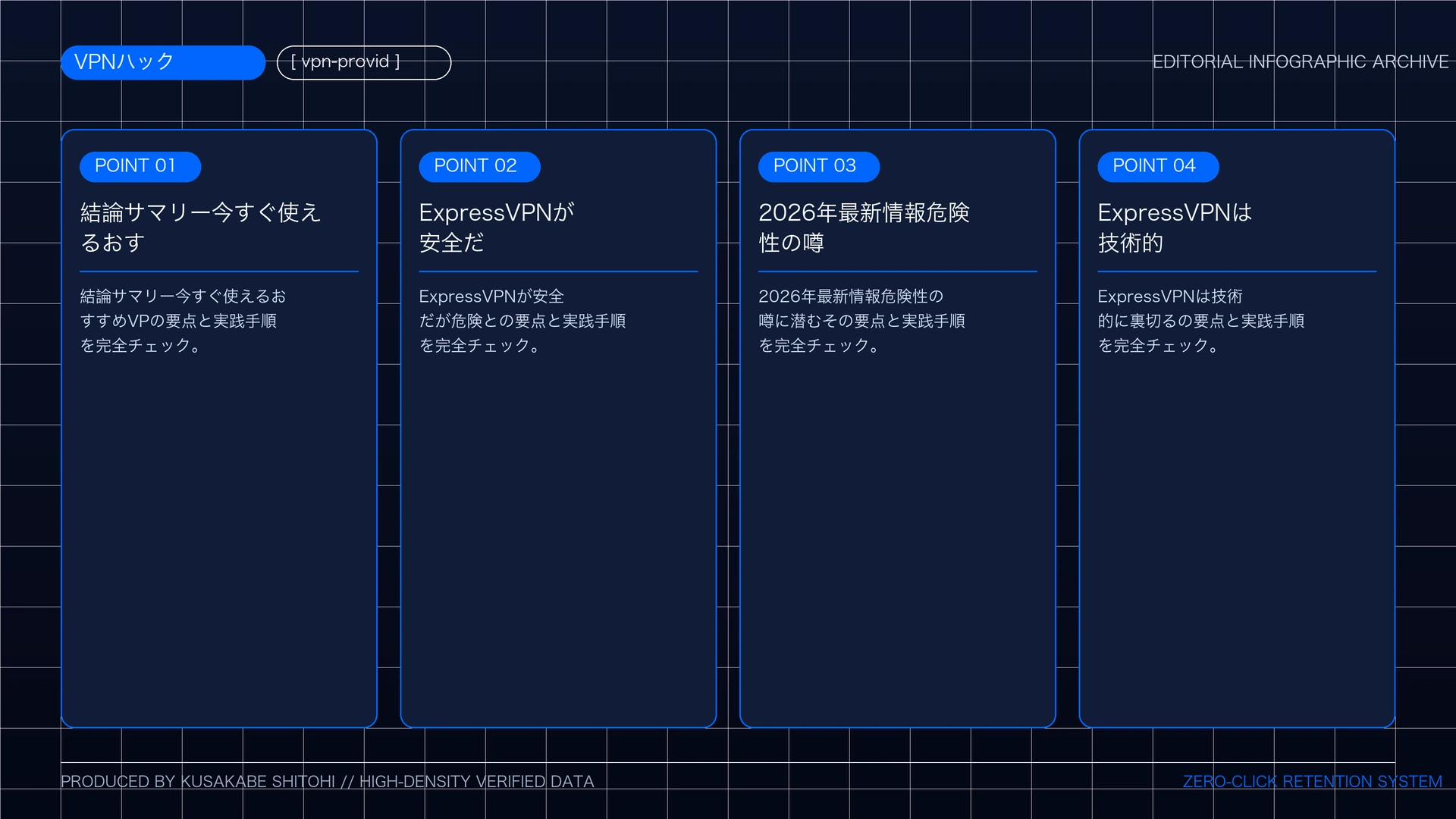Click heading 2026年最新情報危険性の噂

pos(864,227)
